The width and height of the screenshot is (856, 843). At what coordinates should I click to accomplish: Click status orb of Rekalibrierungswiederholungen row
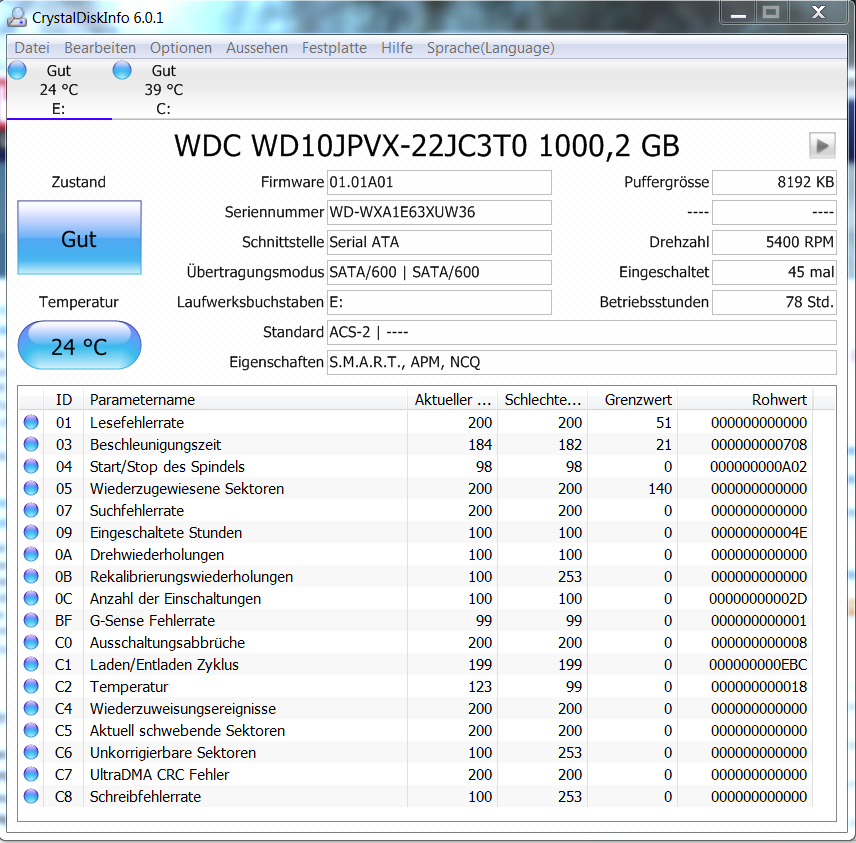[x=31, y=576]
